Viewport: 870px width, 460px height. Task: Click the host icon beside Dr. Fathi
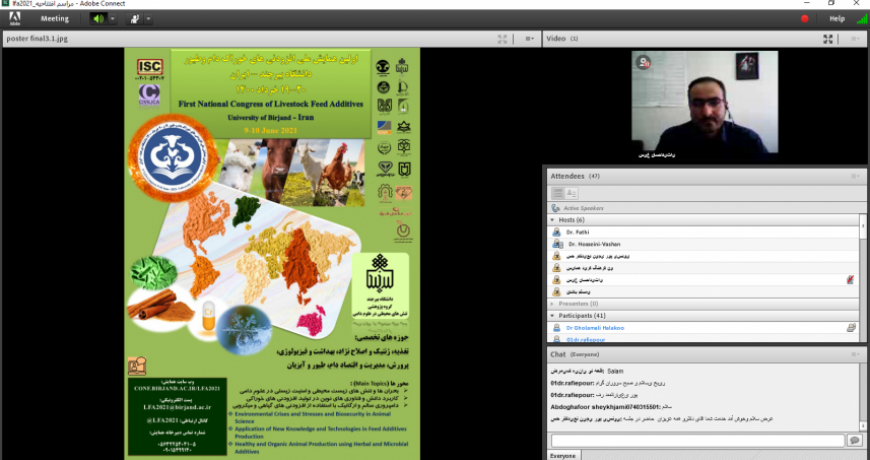[x=557, y=232]
